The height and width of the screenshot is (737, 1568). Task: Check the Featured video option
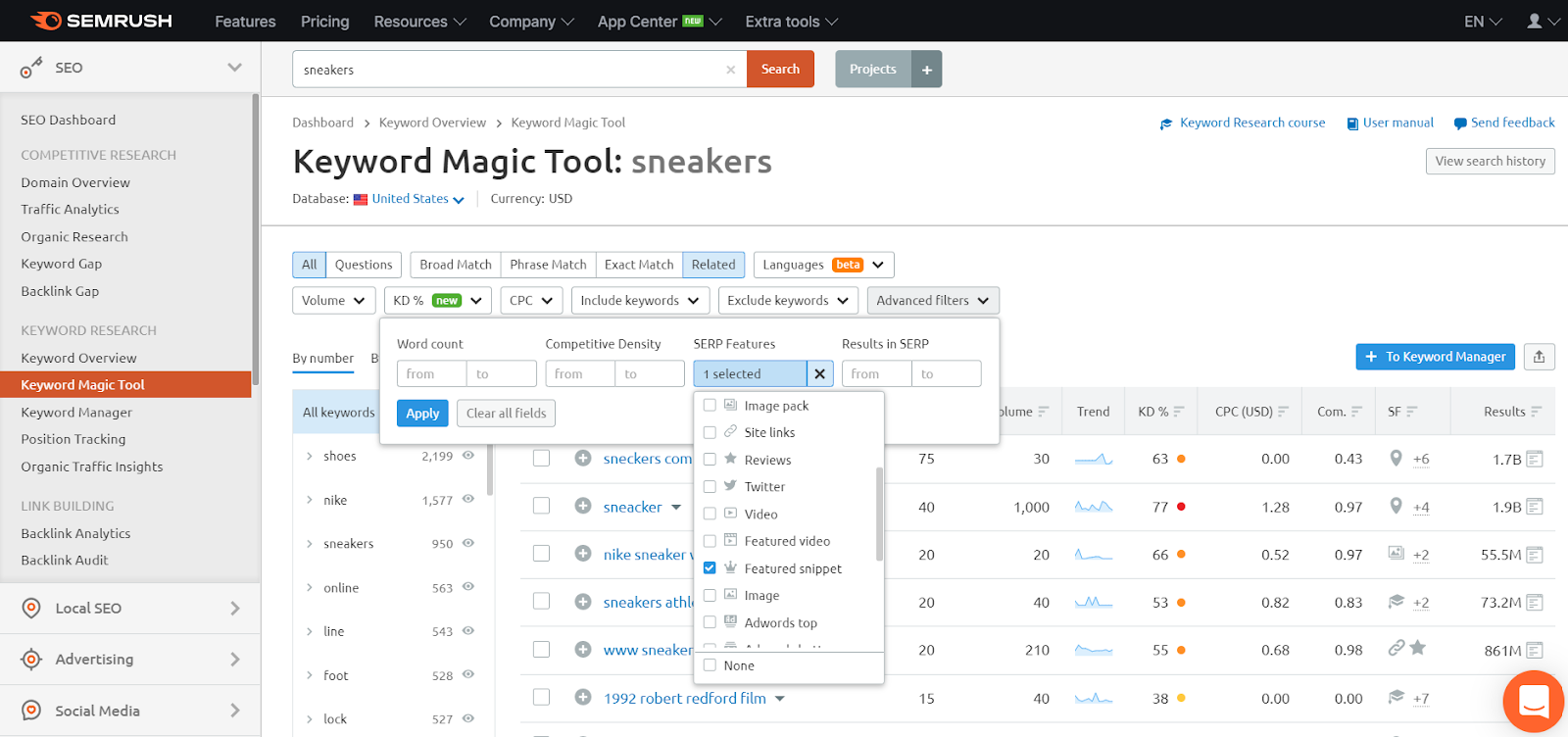[x=710, y=540]
